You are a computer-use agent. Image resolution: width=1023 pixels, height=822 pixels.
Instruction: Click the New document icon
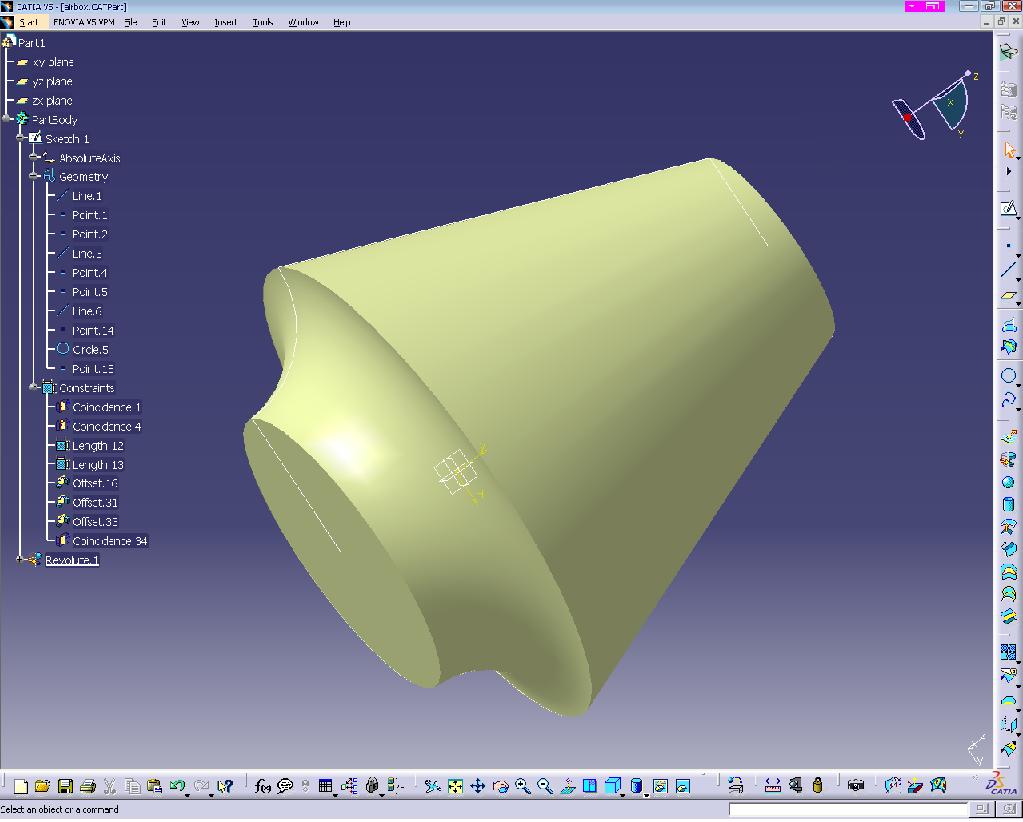click(20, 787)
